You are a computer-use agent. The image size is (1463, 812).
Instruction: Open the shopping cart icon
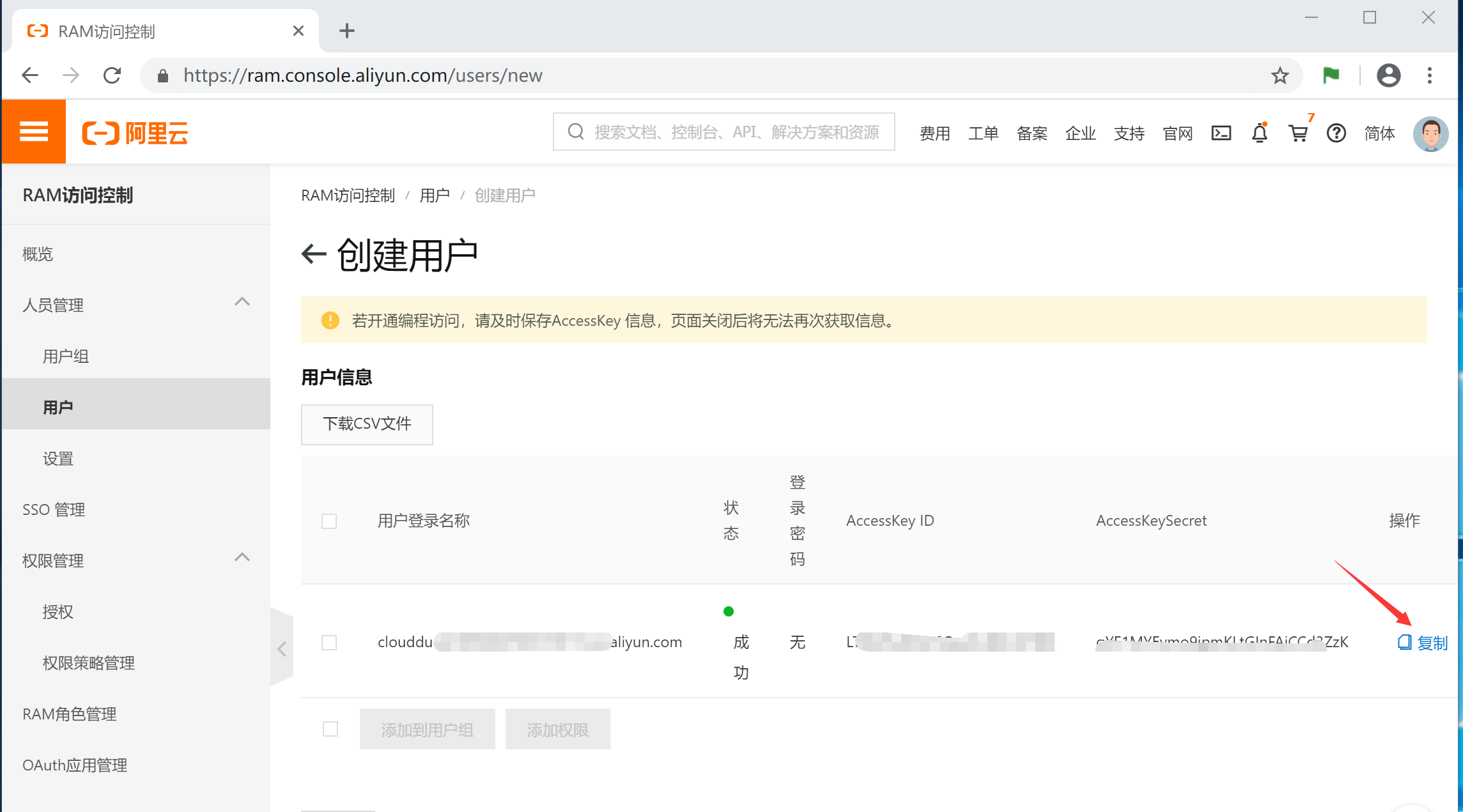pos(1298,133)
